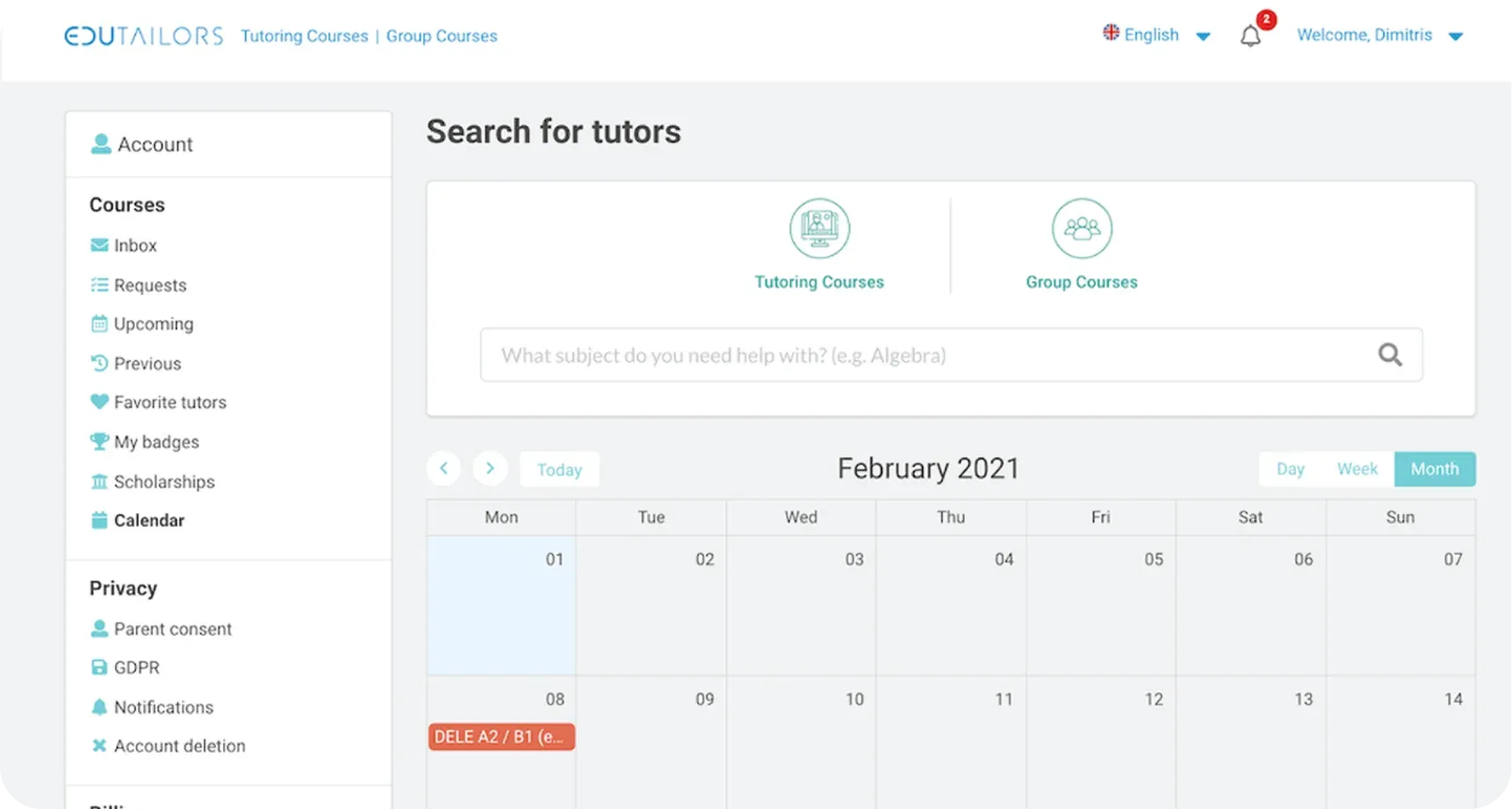Click Group Courses link in header
1512x809 pixels.
[442, 36]
